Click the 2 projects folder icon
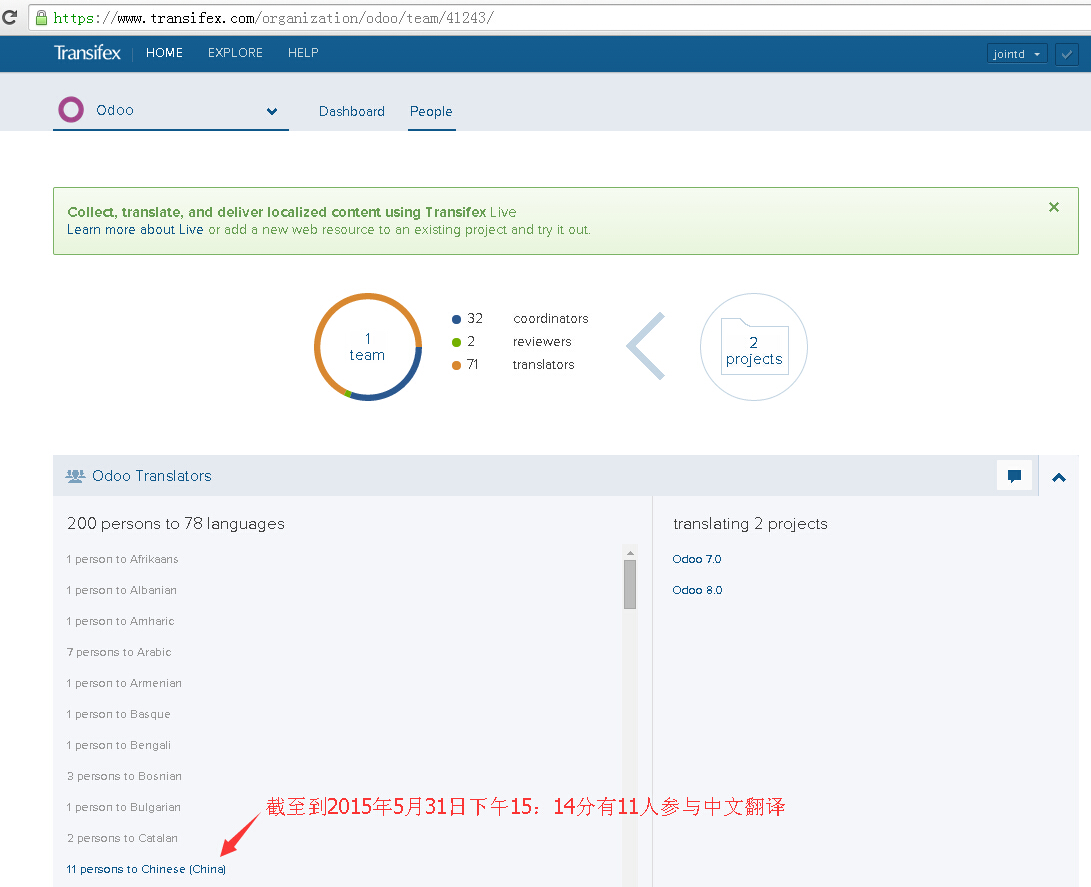 point(753,348)
